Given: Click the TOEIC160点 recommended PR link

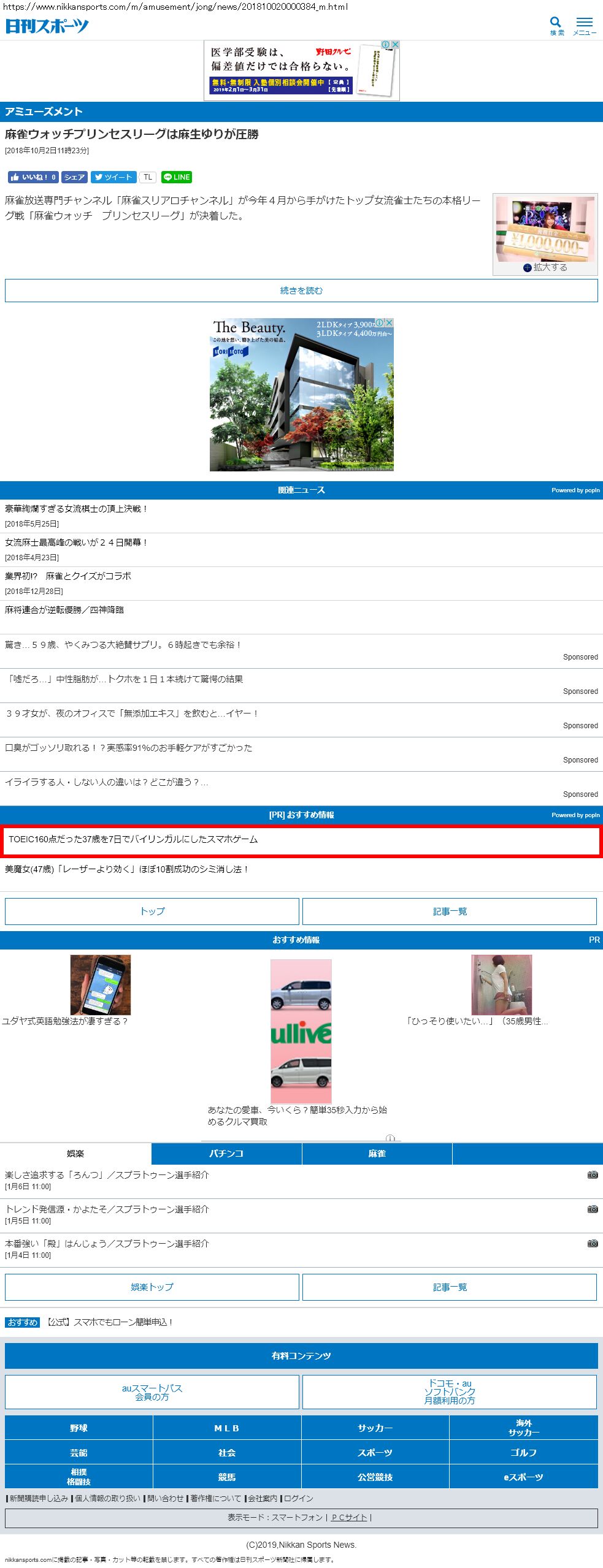Looking at the screenshot, I should [x=133, y=839].
